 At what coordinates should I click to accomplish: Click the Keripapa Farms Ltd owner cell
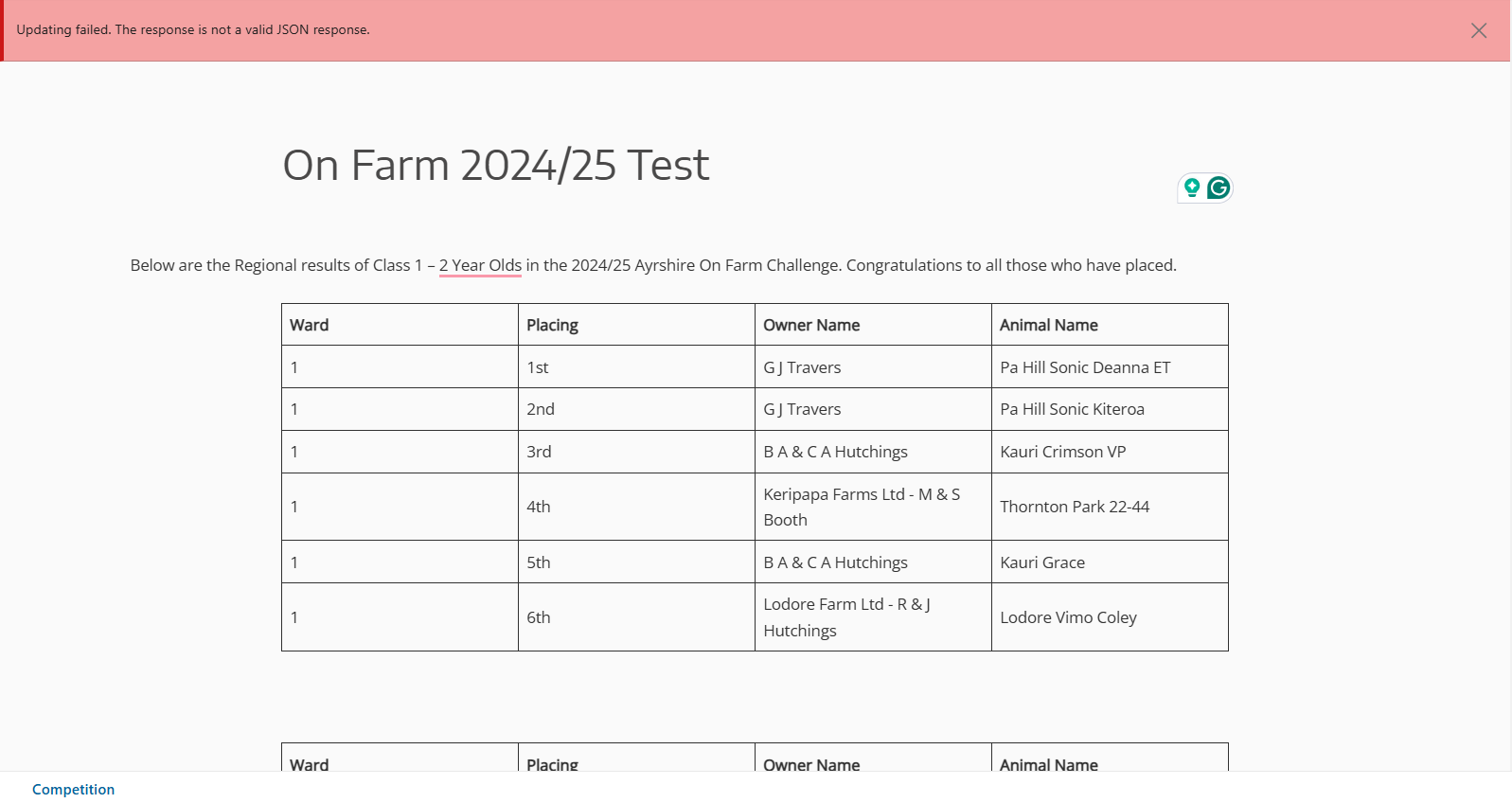(x=873, y=507)
